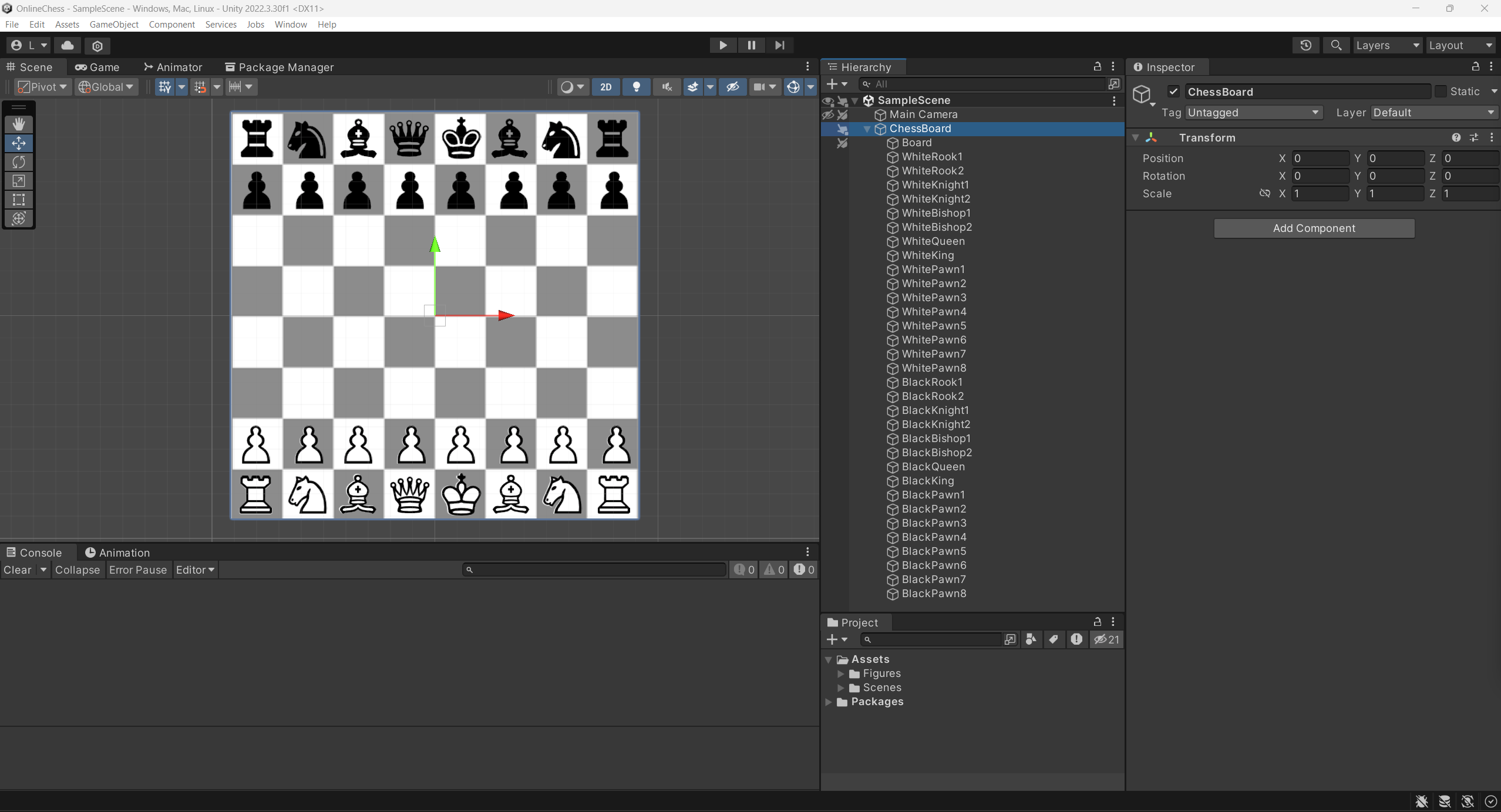Screen dimensions: 1501x812
Task: Open the Layer Default dropdown
Action: tap(1435, 112)
